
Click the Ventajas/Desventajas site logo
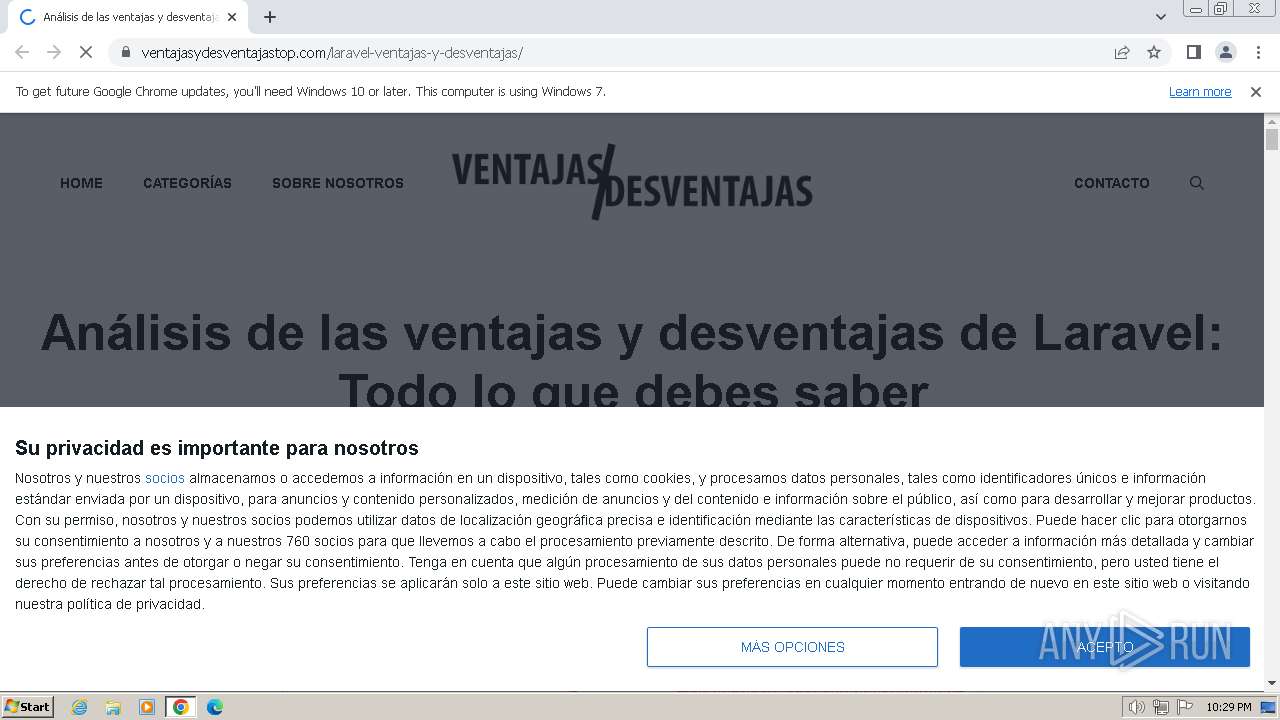632,182
